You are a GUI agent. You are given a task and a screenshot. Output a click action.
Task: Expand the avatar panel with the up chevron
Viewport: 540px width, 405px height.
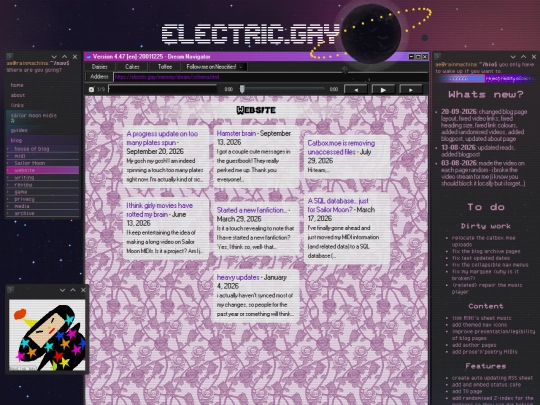point(73,290)
